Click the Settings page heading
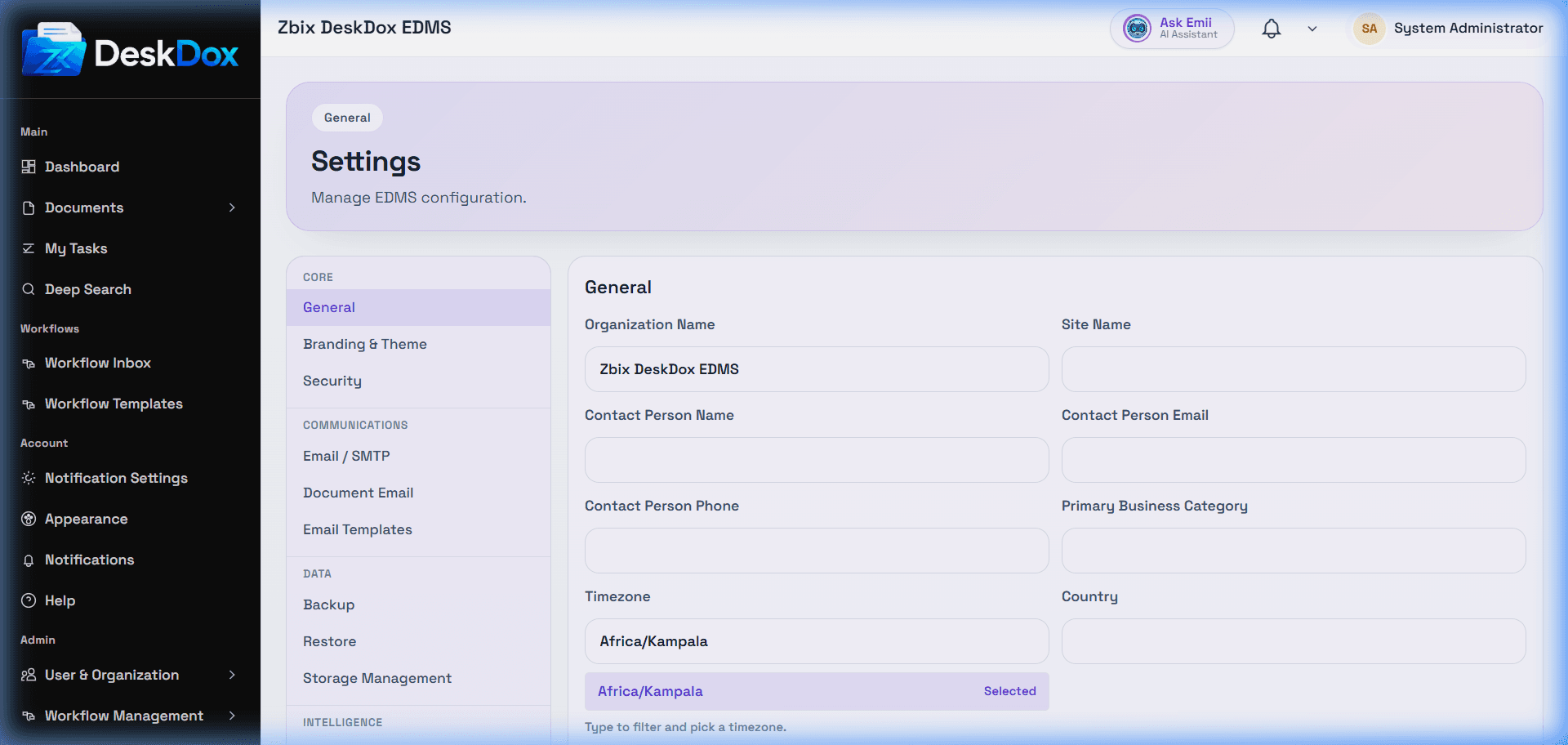The width and height of the screenshot is (1568, 745). (366, 162)
